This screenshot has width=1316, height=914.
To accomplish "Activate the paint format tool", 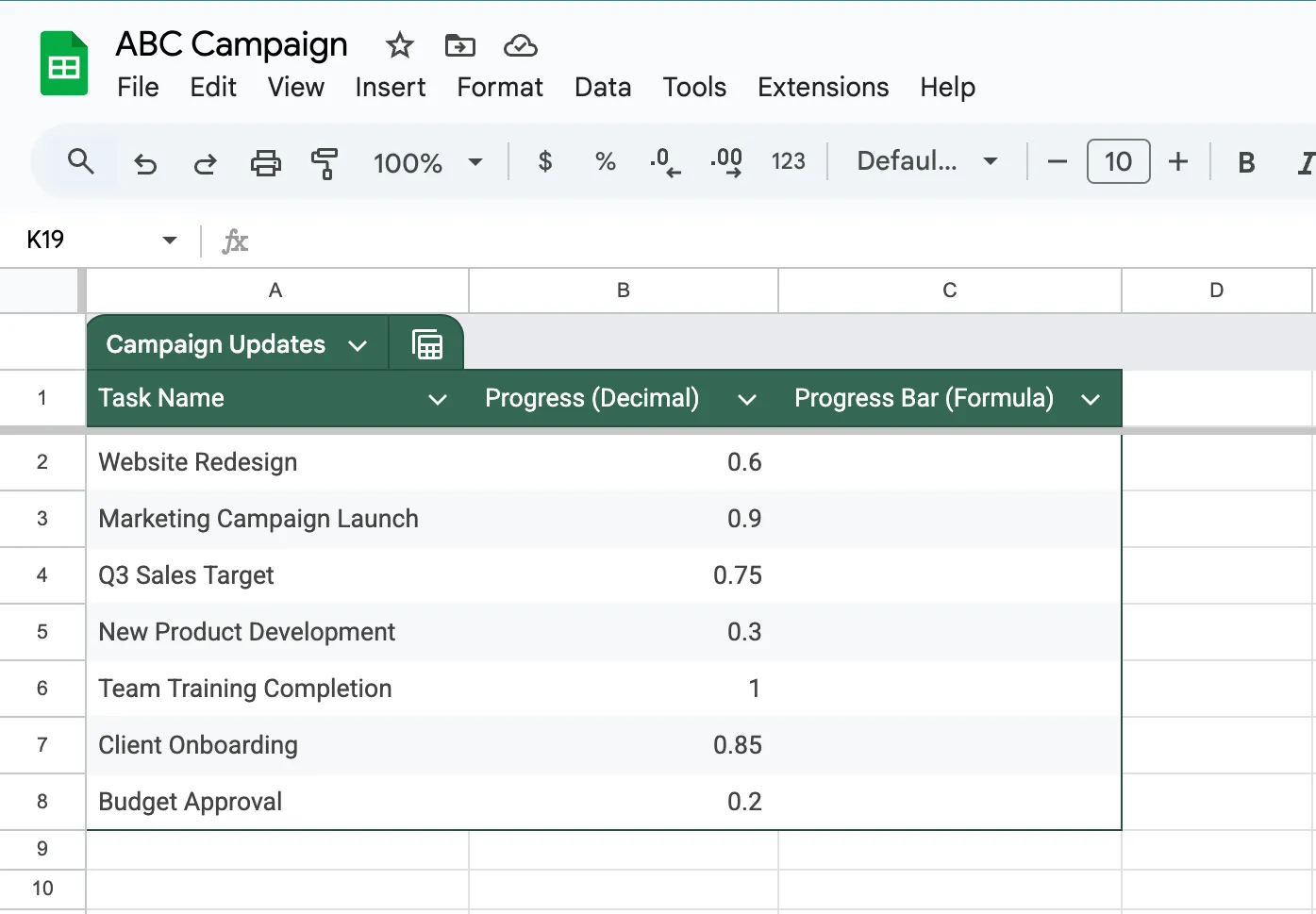I will (325, 163).
